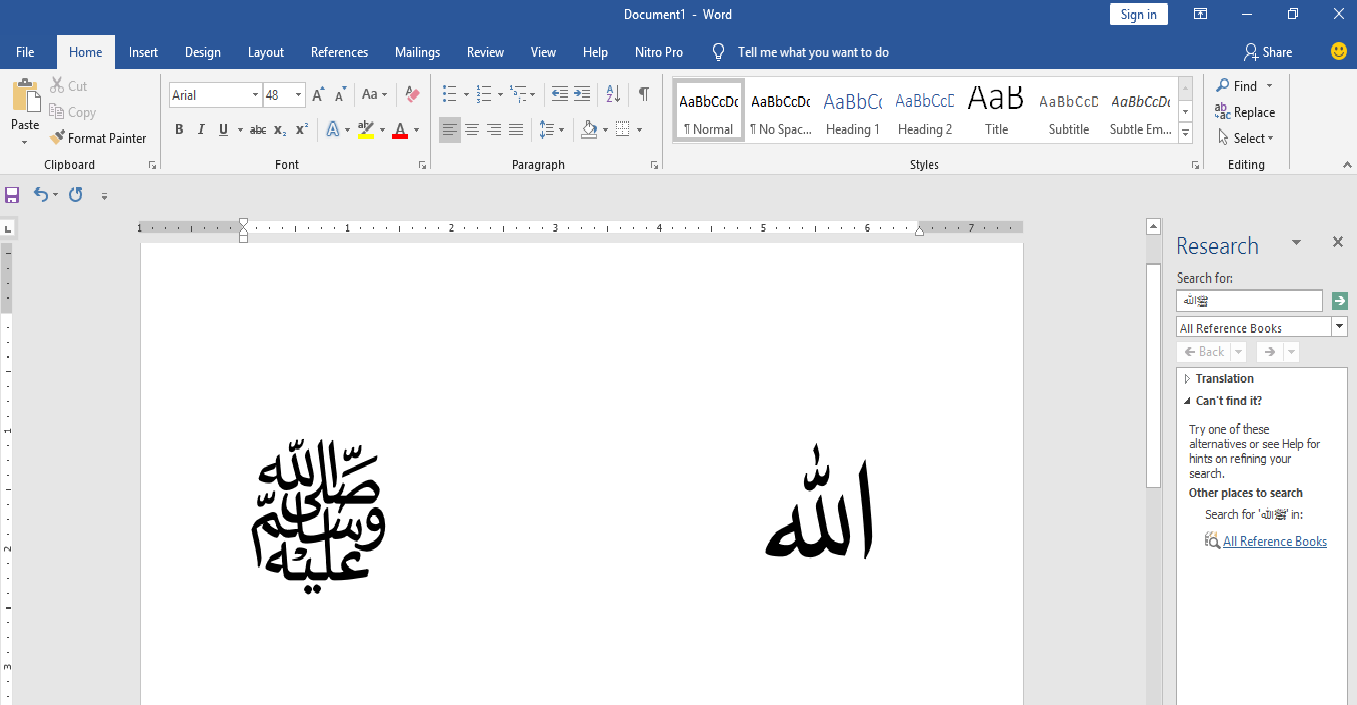Open the File tab
This screenshot has height=705, width=1357.
tap(25, 52)
